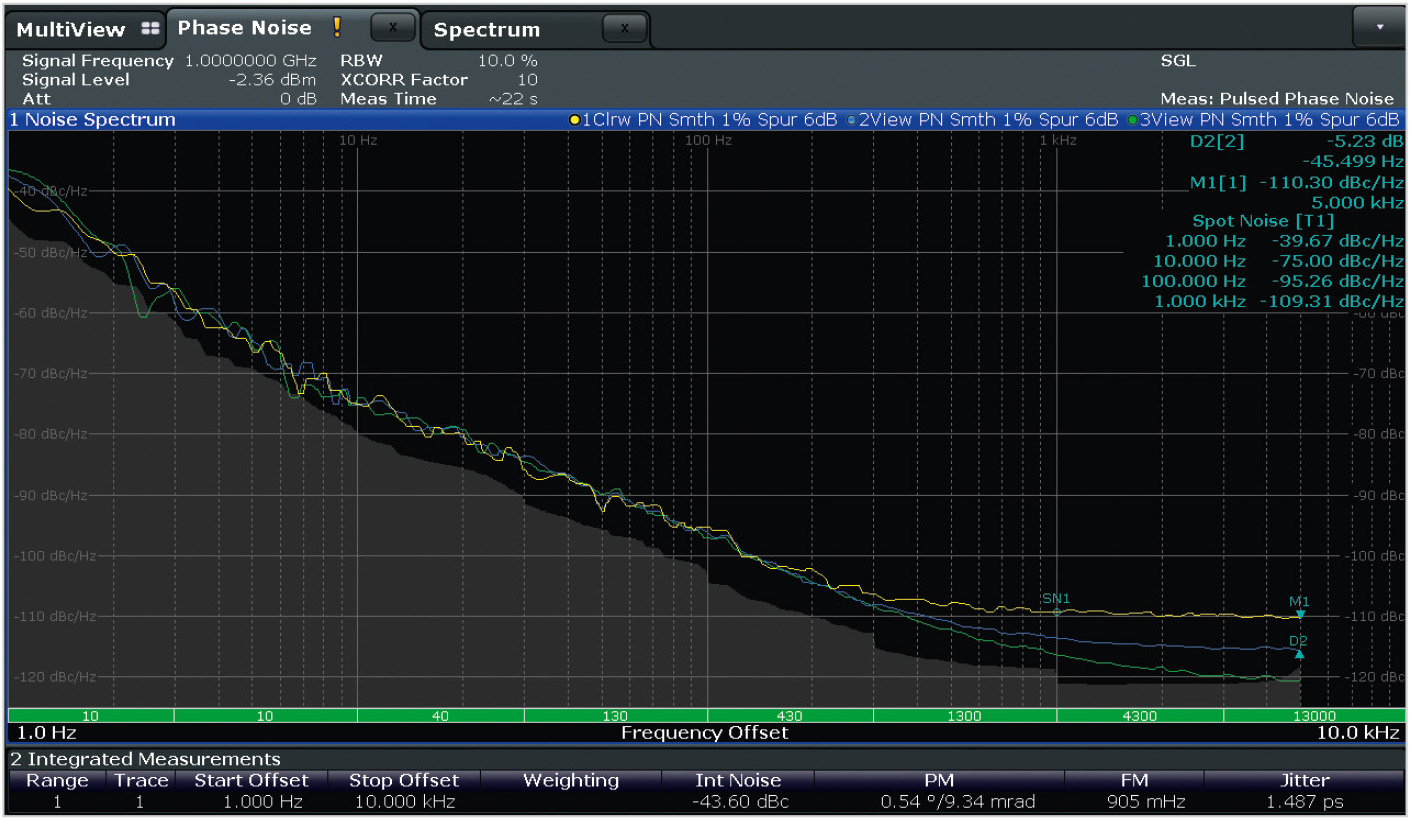Click the PM column header
The image size is (1410, 820).
[939, 781]
